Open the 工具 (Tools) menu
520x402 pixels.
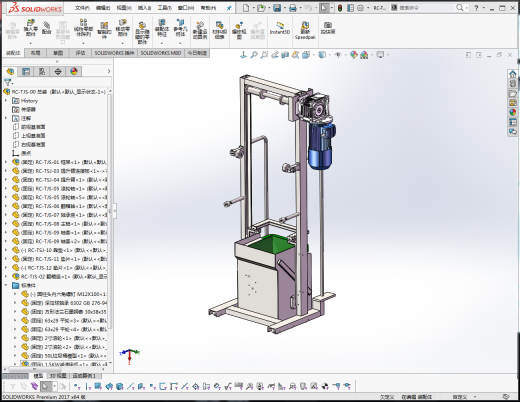[x=164, y=8]
